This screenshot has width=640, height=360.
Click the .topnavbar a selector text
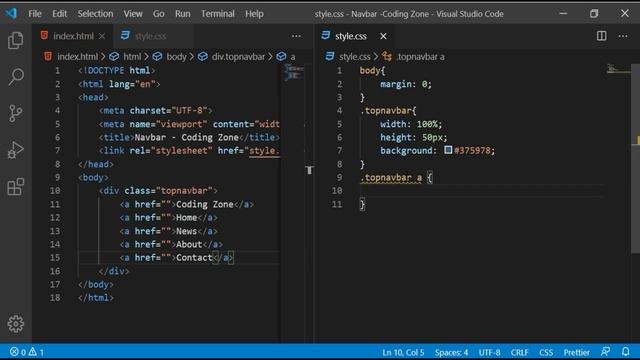coord(391,178)
